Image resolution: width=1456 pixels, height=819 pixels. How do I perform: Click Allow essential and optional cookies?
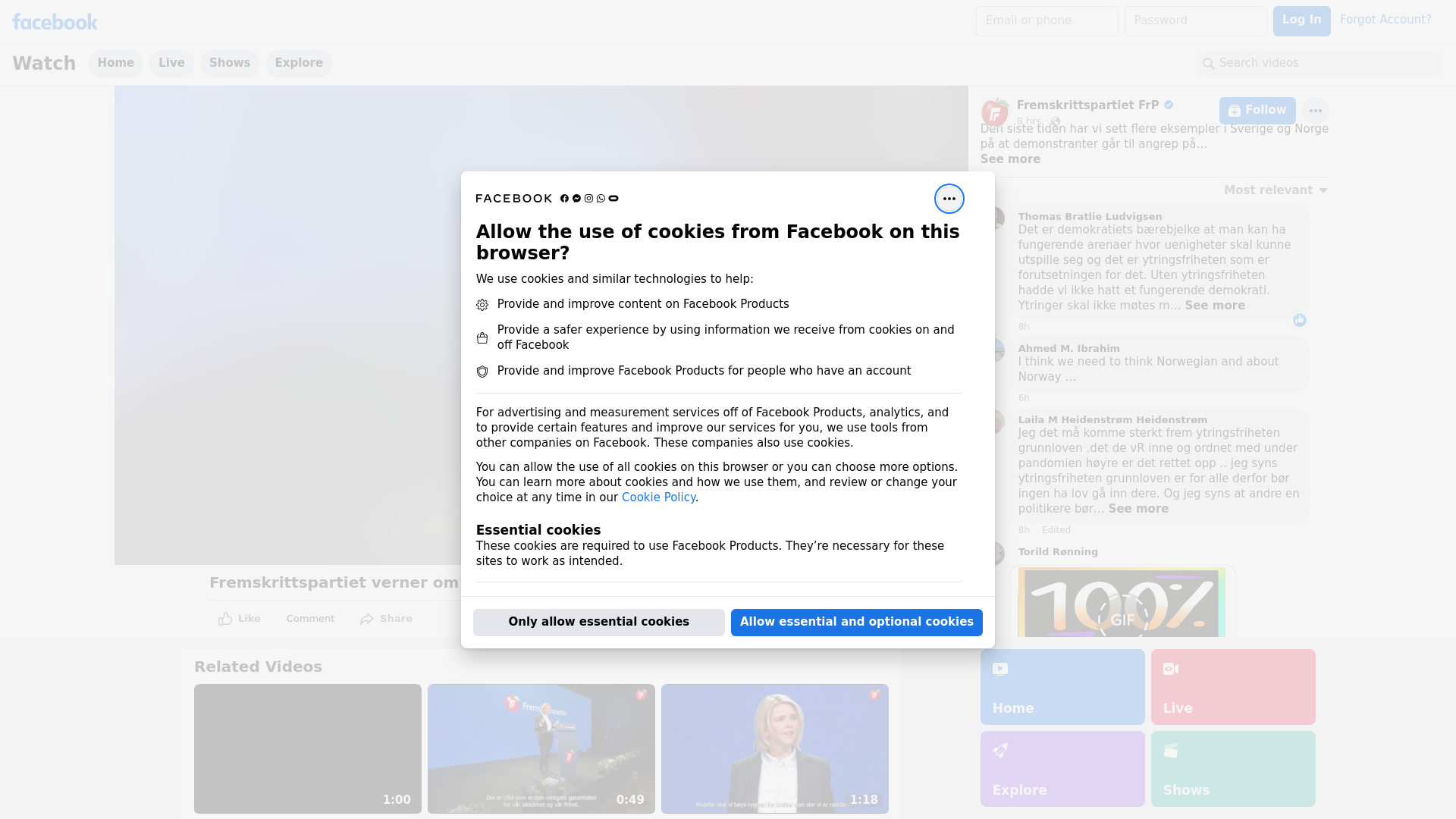(x=857, y=623)
